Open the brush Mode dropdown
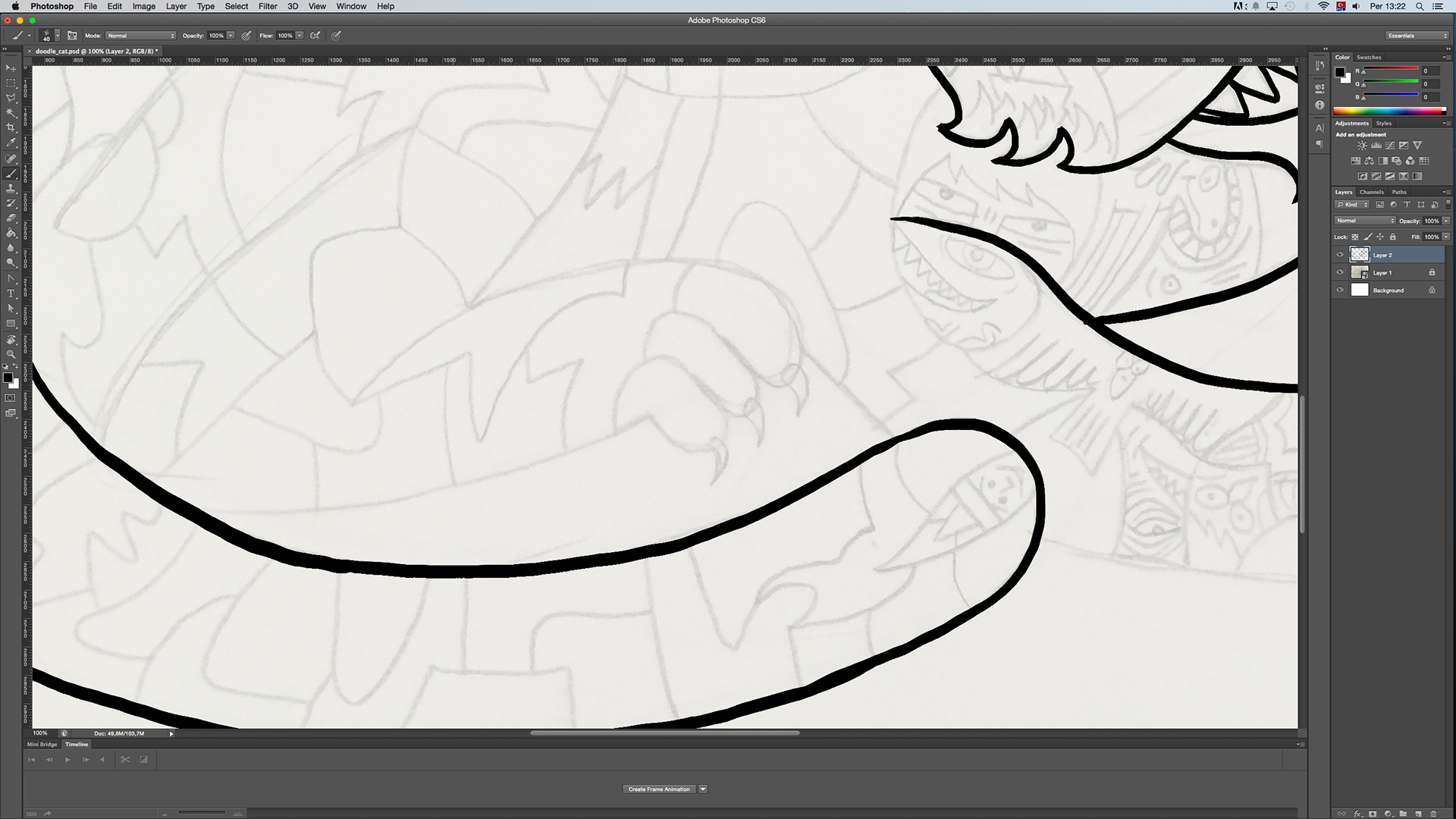The image size is (1456, 819). coord(140,36)
